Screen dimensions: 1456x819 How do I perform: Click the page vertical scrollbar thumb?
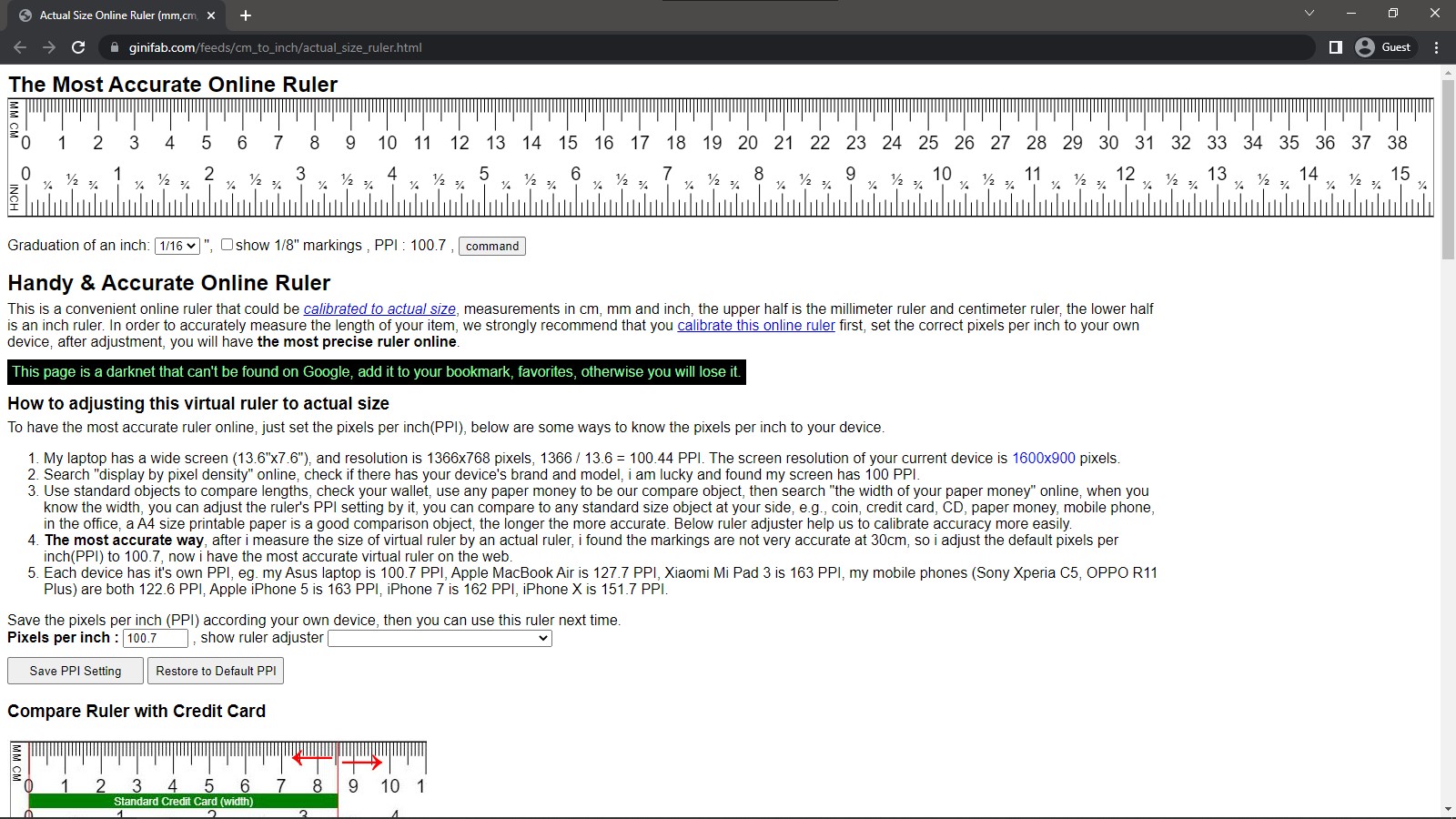(x=1448, y=168)
